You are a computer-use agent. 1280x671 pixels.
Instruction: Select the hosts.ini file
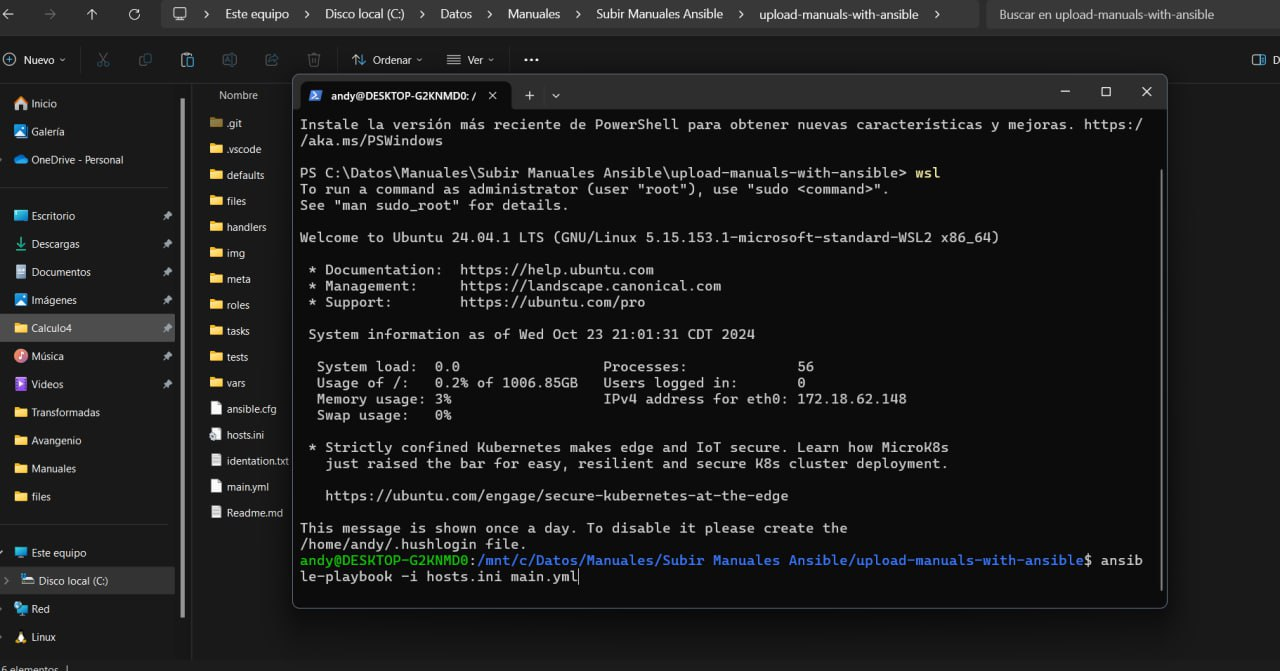(x=244, y=435)
